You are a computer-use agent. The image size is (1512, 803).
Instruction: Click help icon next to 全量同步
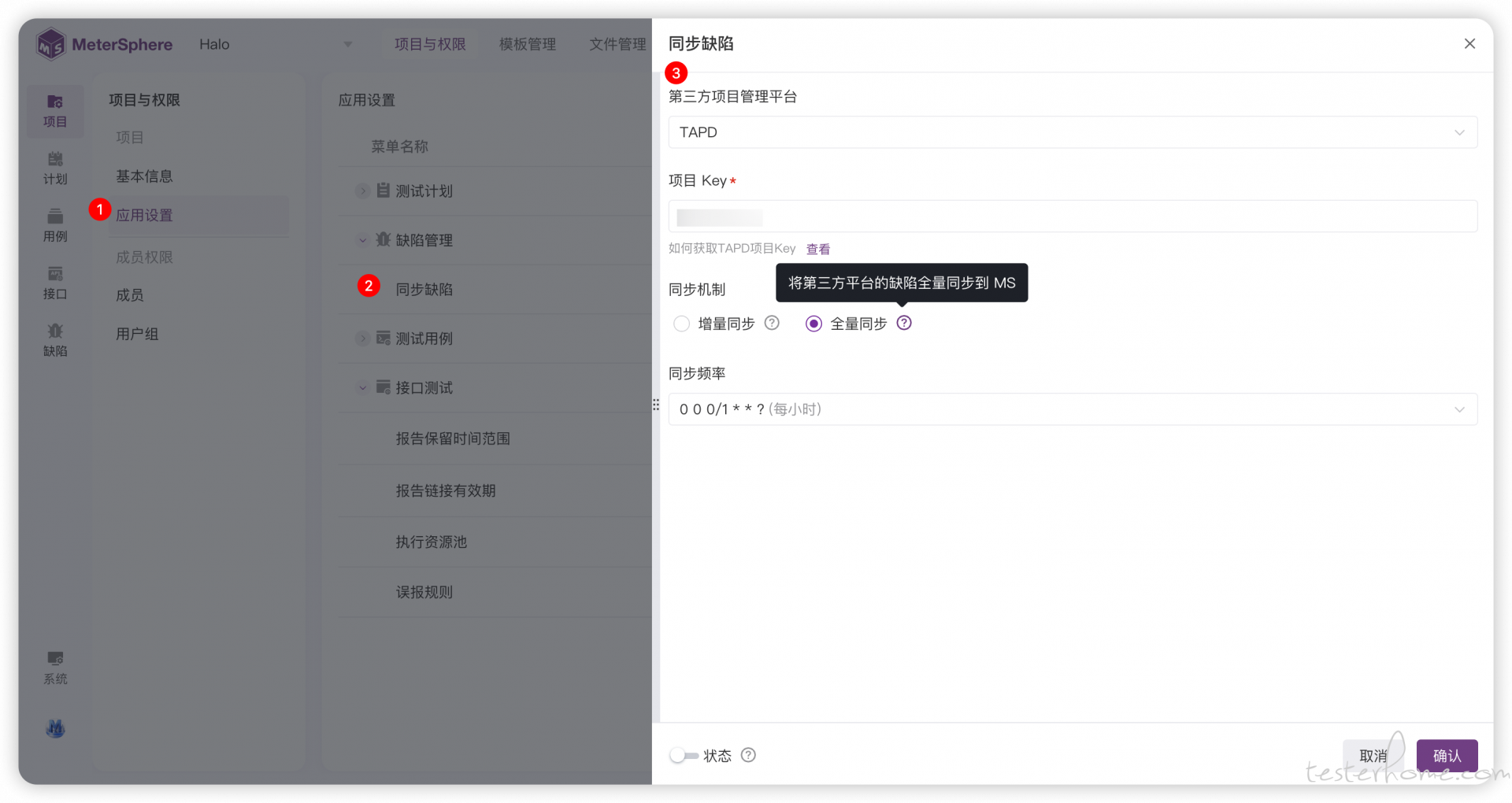905,324
